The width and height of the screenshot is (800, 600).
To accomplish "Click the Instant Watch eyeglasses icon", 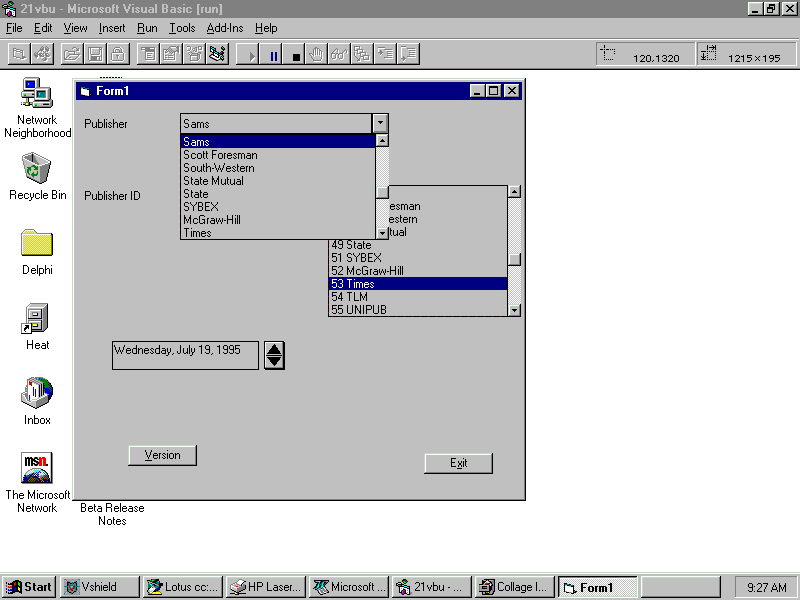I will point(339,54).
